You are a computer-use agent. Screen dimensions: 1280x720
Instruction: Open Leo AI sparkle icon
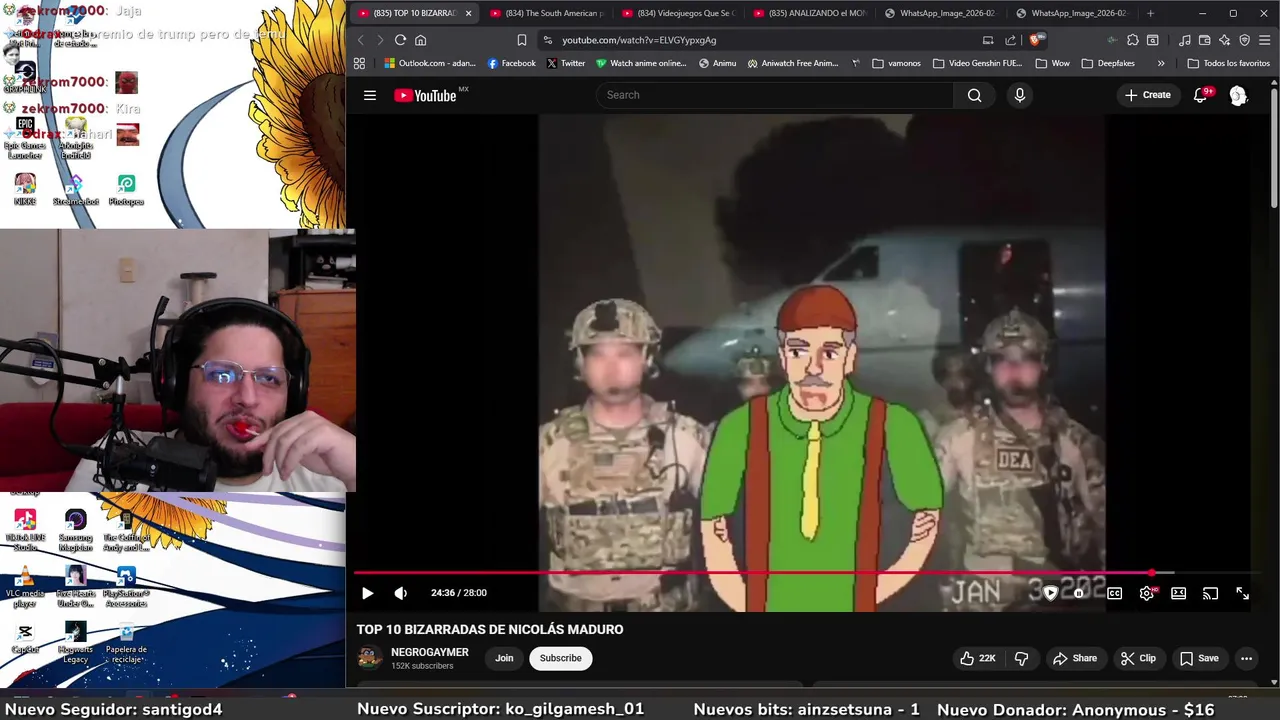click(1224, 40)
